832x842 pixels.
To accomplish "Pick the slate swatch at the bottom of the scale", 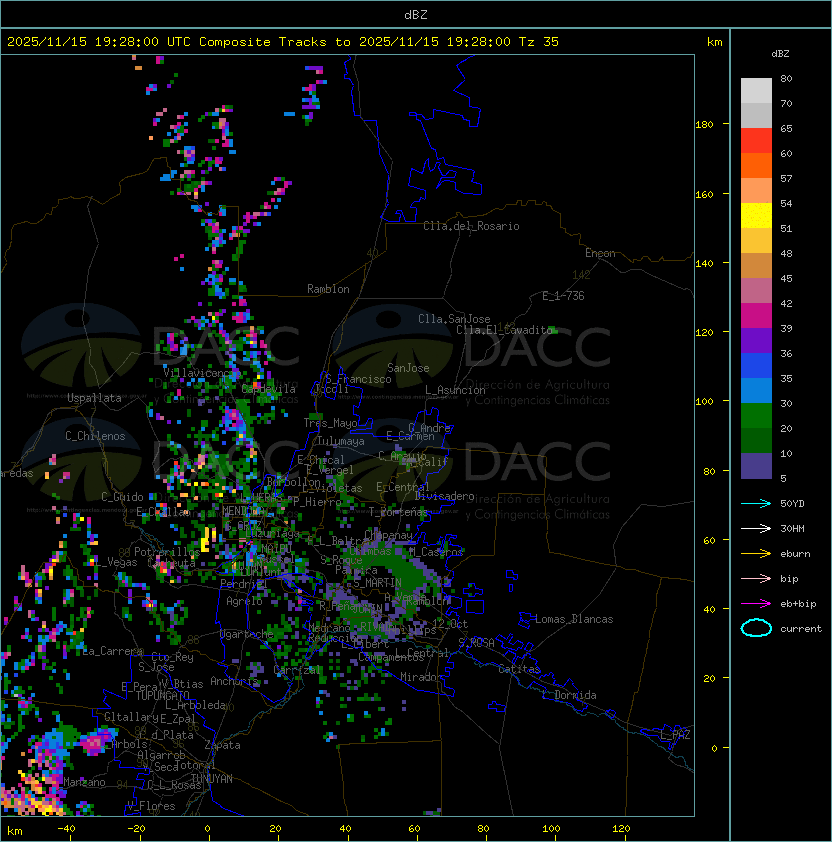I will point(756,466).
